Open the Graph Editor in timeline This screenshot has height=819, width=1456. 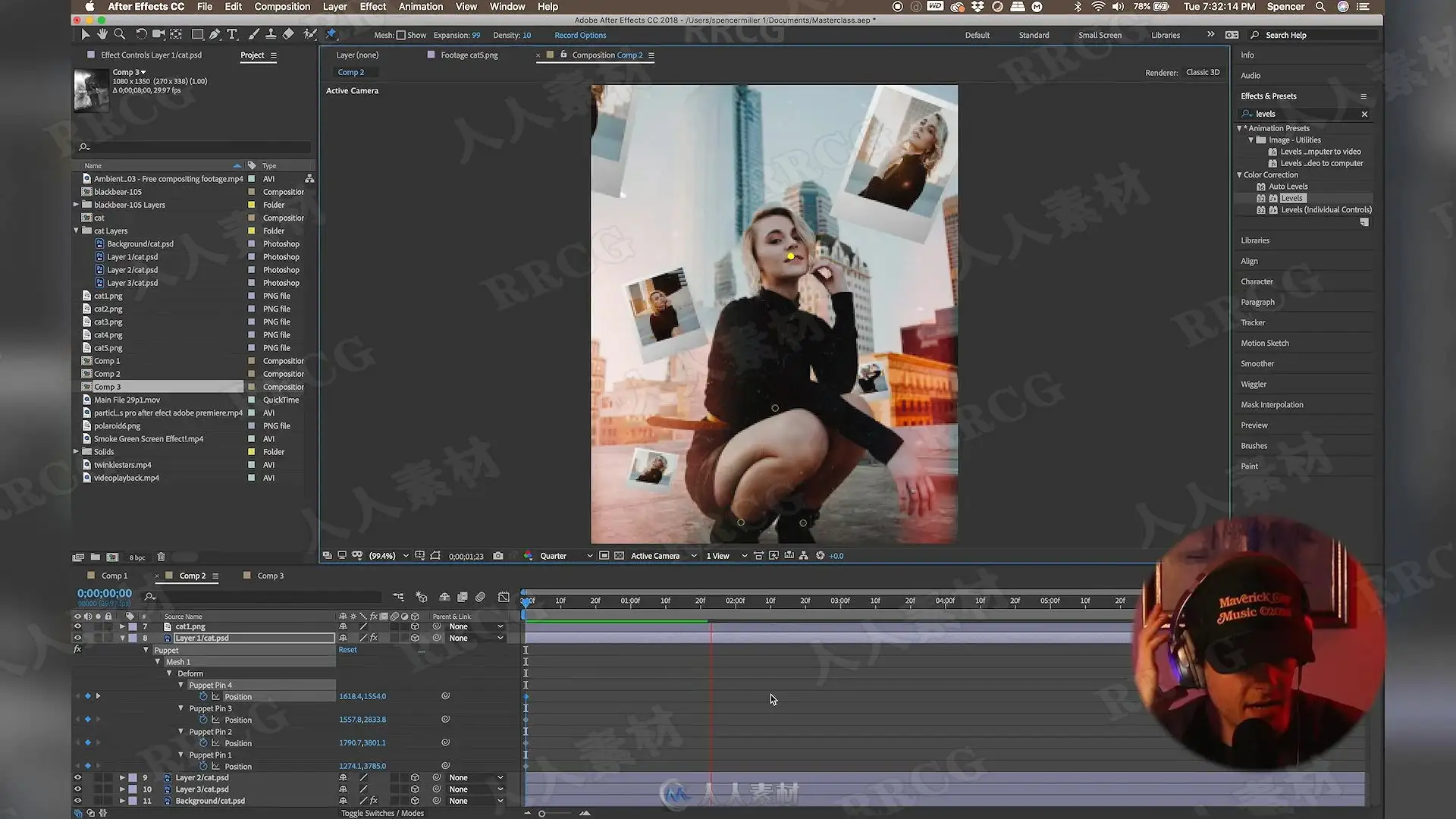pos(504,598)
